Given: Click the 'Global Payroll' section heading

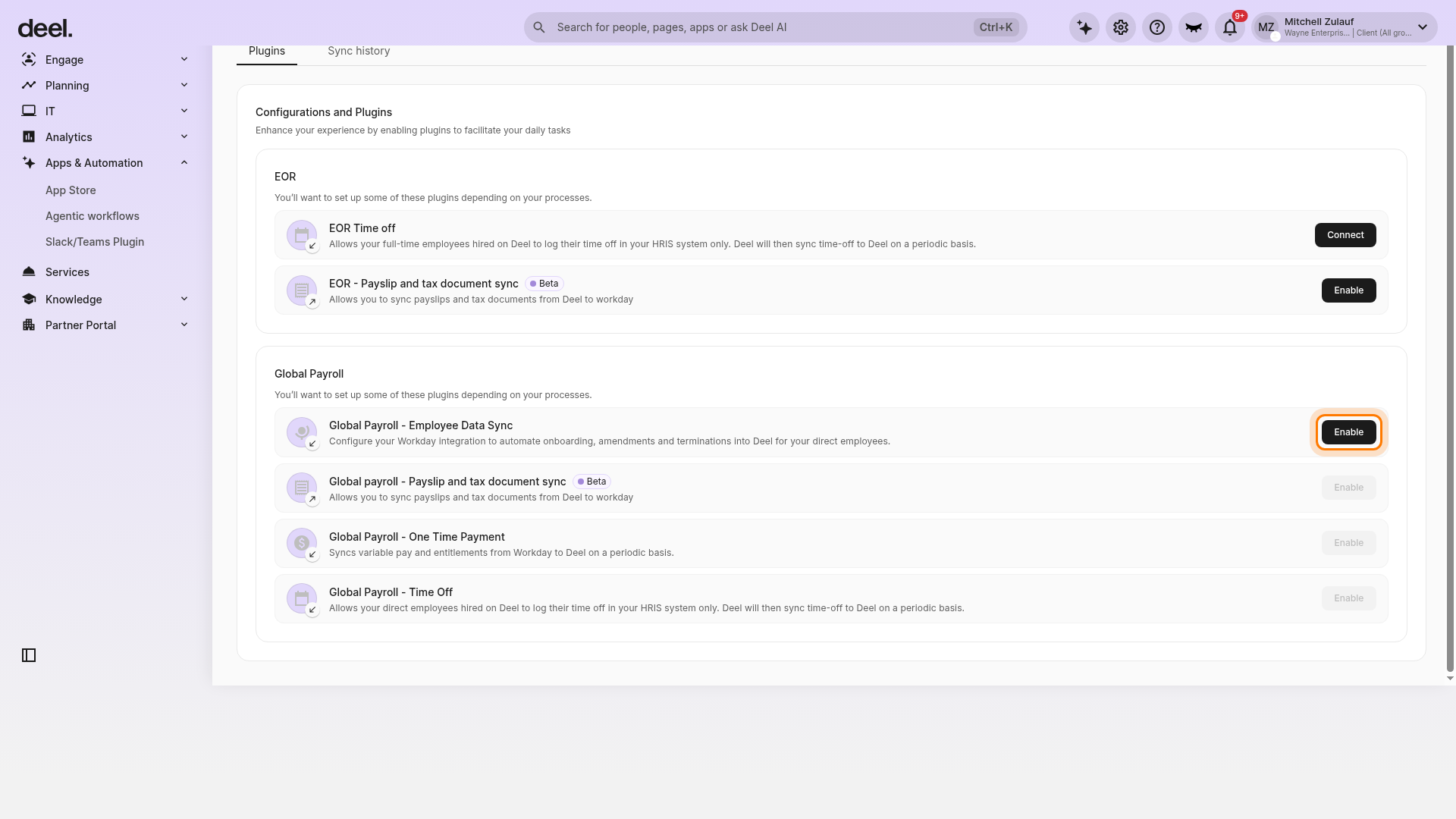Looking at the screenshot, I should [309, 374].
